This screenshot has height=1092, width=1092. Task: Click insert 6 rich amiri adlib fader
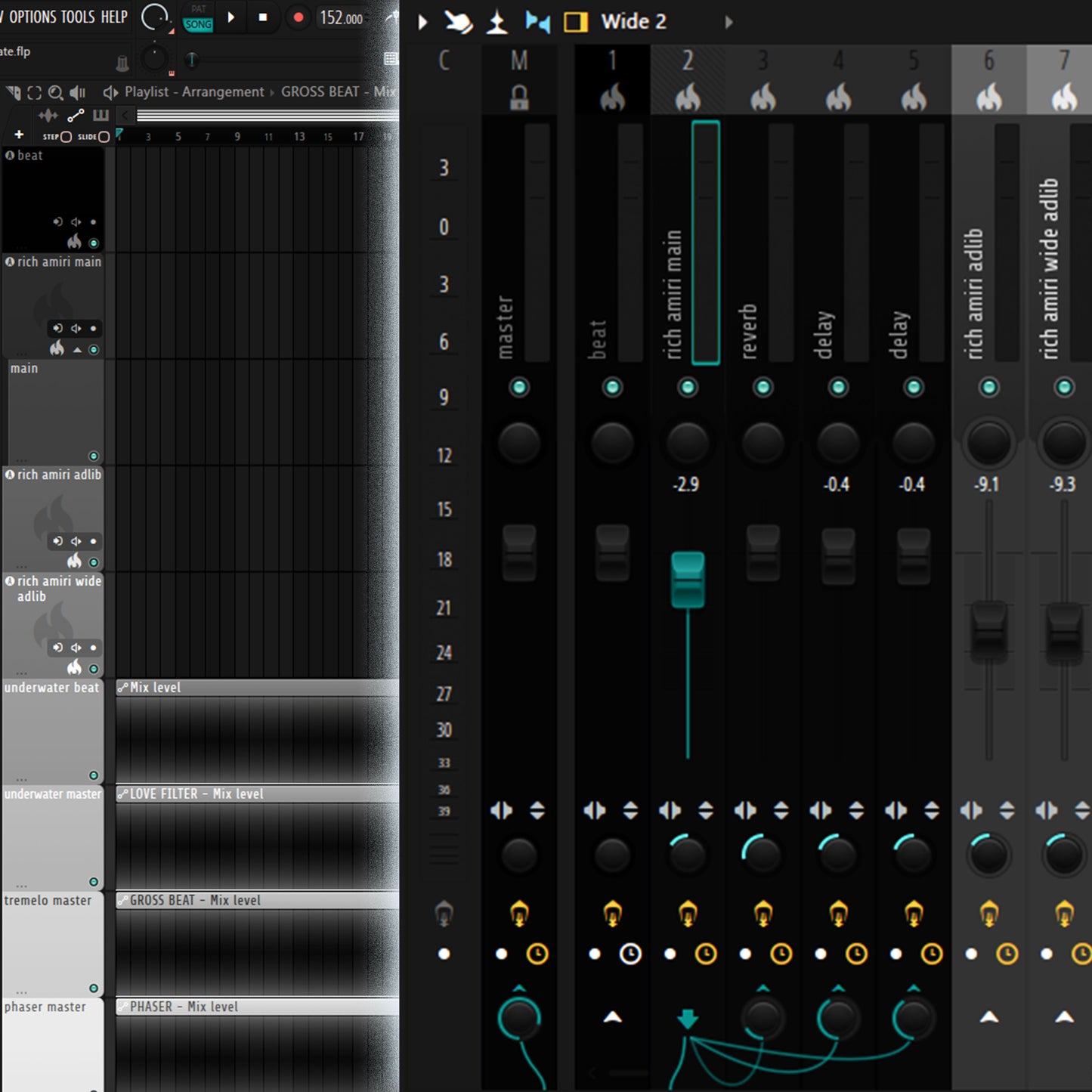pyautogui.click(x=988, y=631)
